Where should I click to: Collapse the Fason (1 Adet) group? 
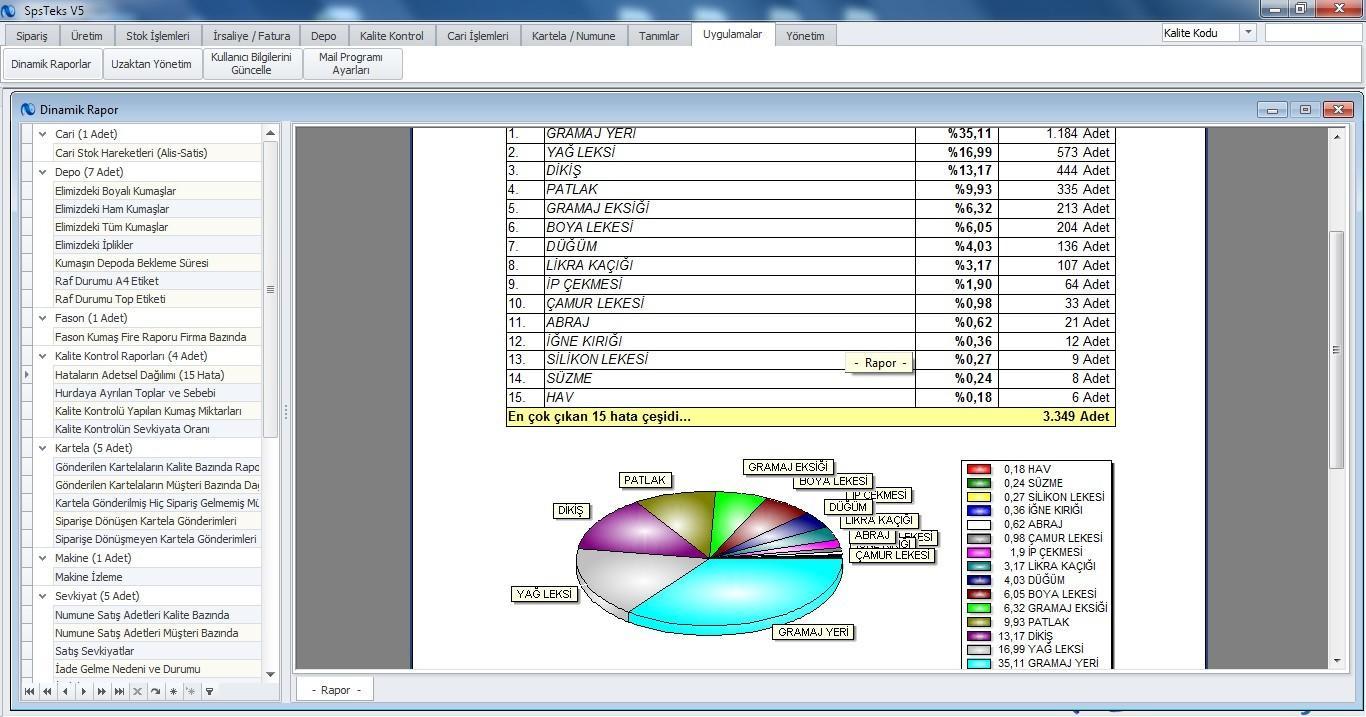(x=43, y=318)
